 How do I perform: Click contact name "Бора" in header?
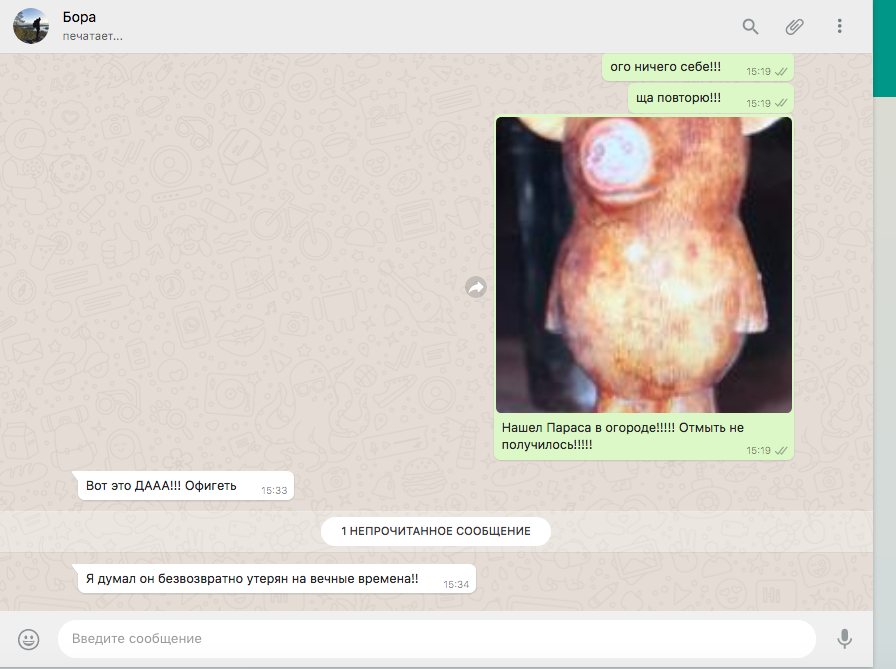tap(79, 17)
